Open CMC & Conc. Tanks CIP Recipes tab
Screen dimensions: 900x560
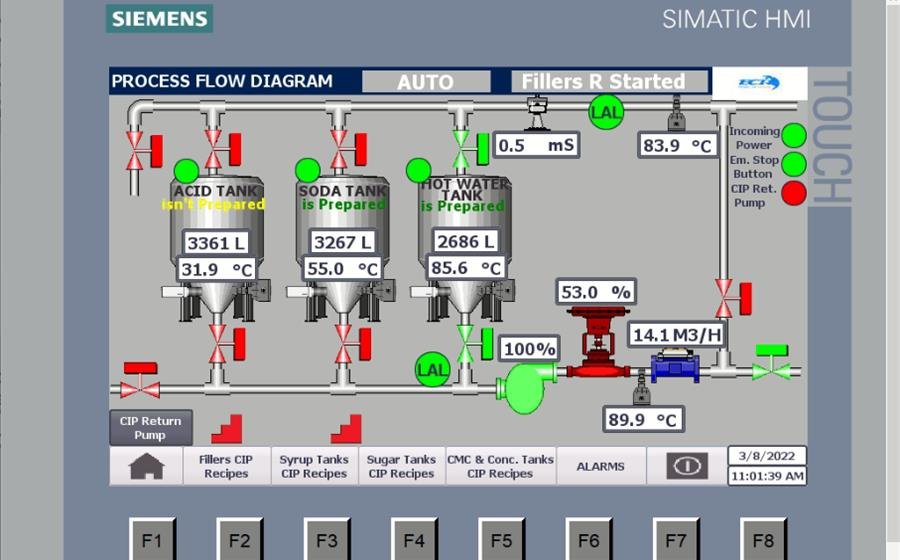pos(500,466)
